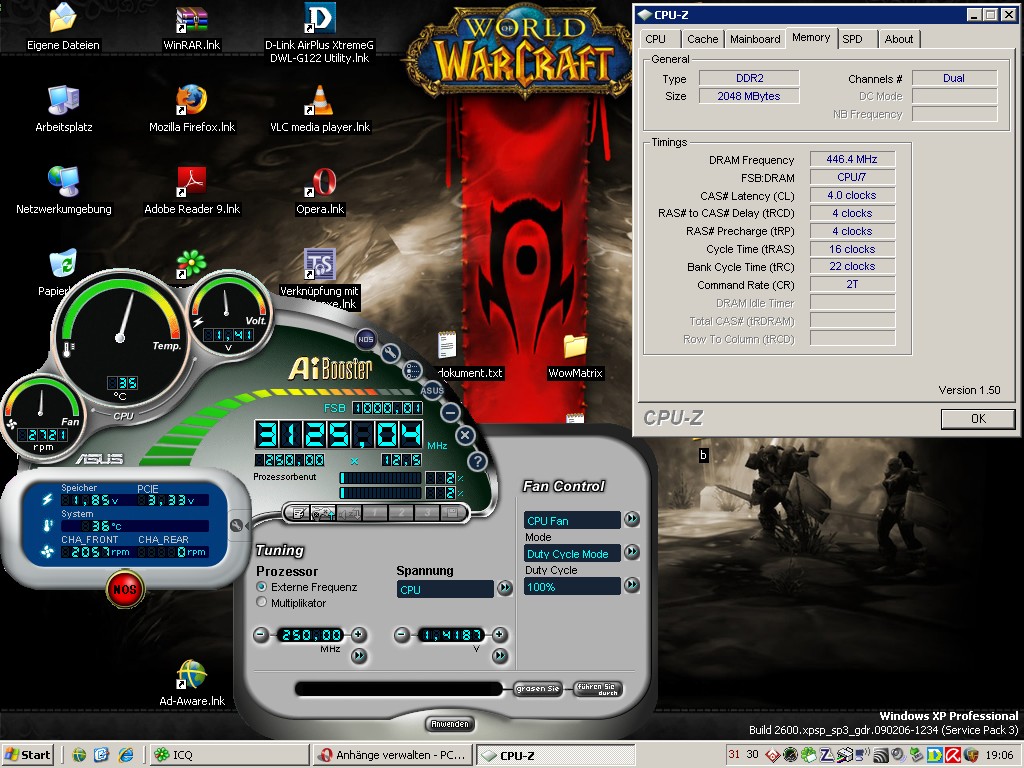Switch to the SPD tab in CPU-Z
Viewport: 1024px width, 768px height.
(x=852, y=39)
